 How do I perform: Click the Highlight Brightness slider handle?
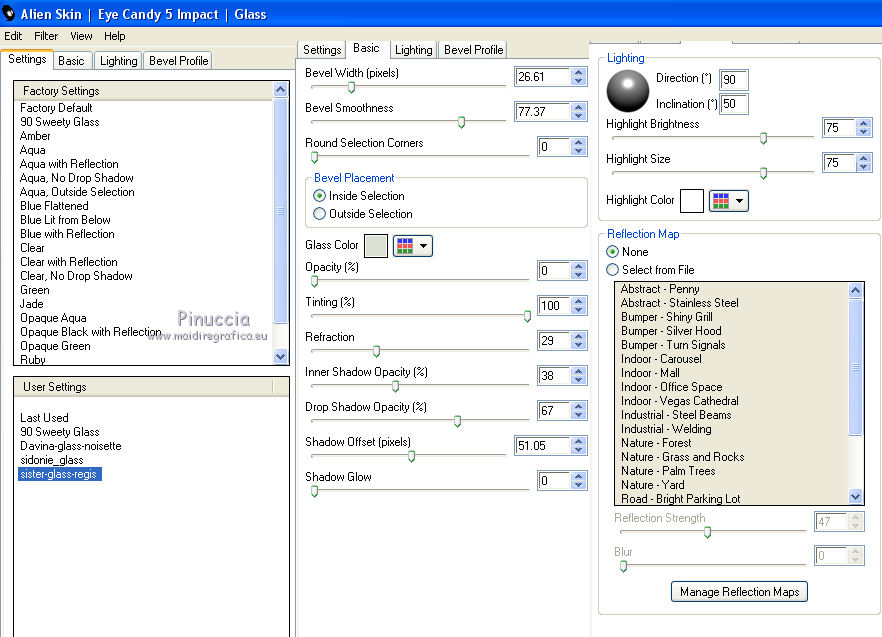tap(763, 138)
